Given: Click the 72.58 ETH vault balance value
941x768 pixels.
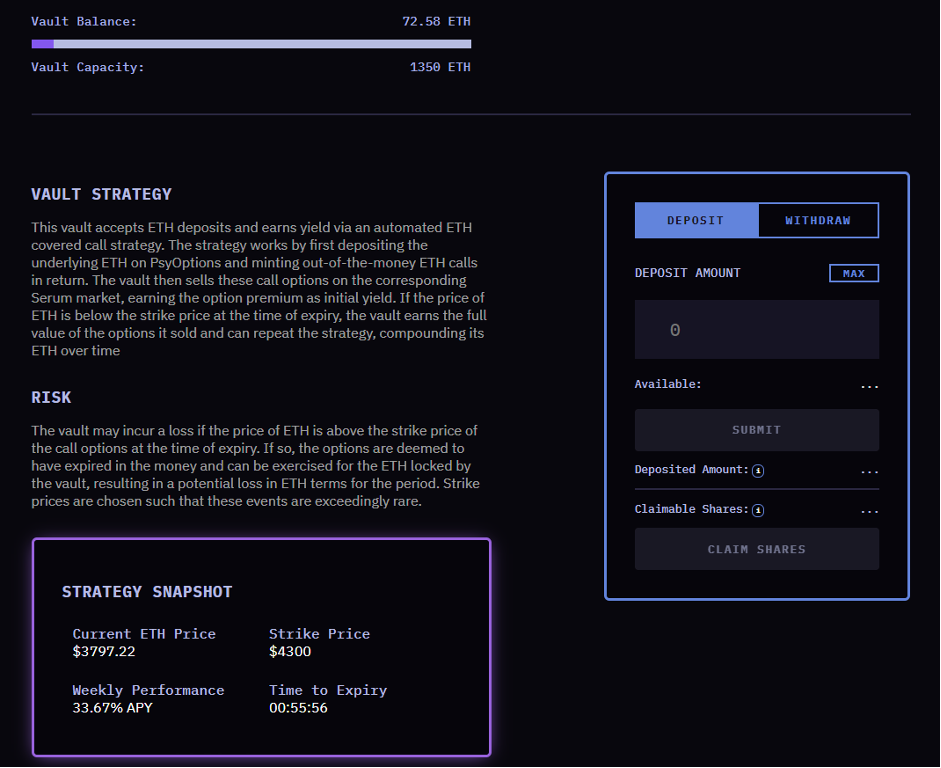Looking at the screenshot, I should coord(436,21).
